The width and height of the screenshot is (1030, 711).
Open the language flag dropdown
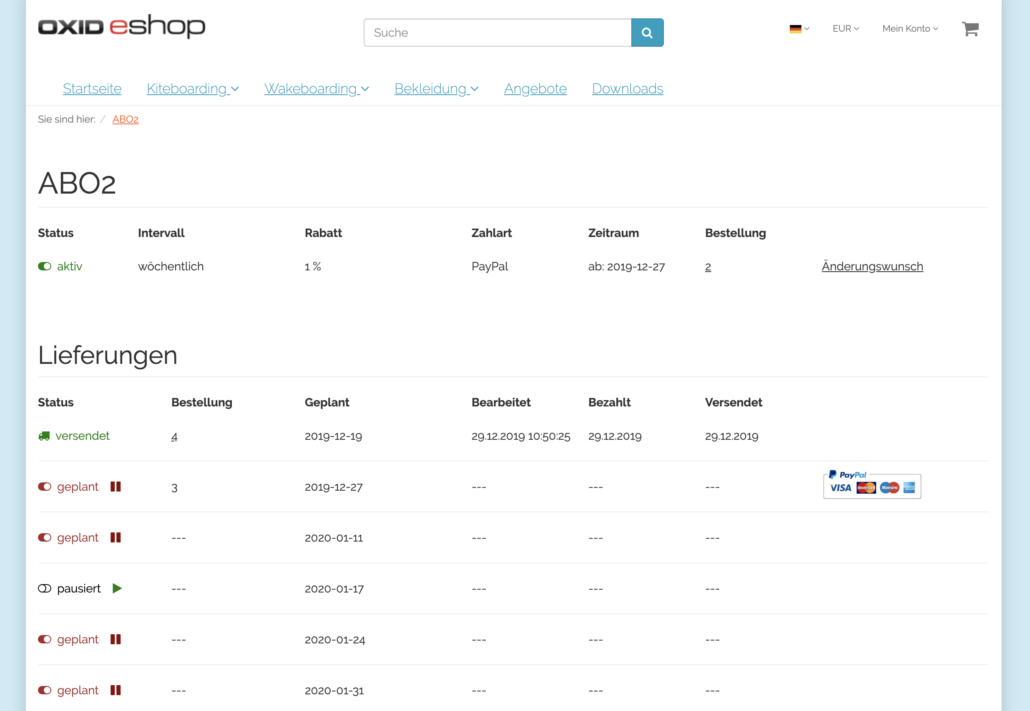click(x=798, y=29)
